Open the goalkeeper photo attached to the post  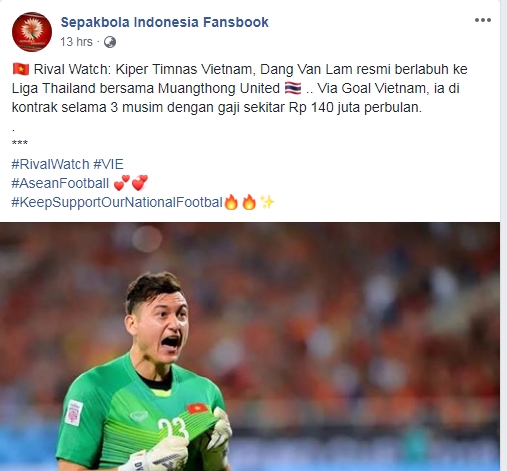(250, 347)
